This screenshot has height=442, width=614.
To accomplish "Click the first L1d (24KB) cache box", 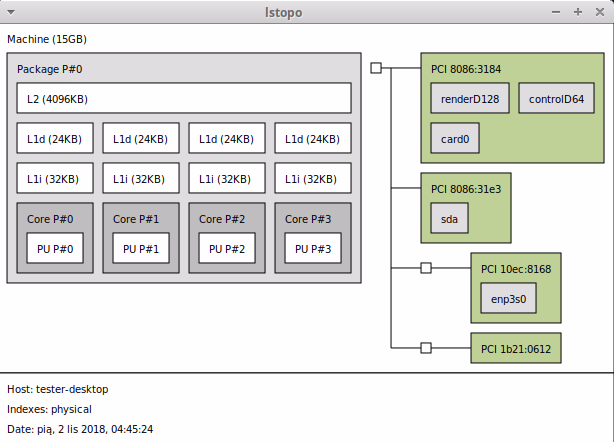I will [x=54, y=138].
